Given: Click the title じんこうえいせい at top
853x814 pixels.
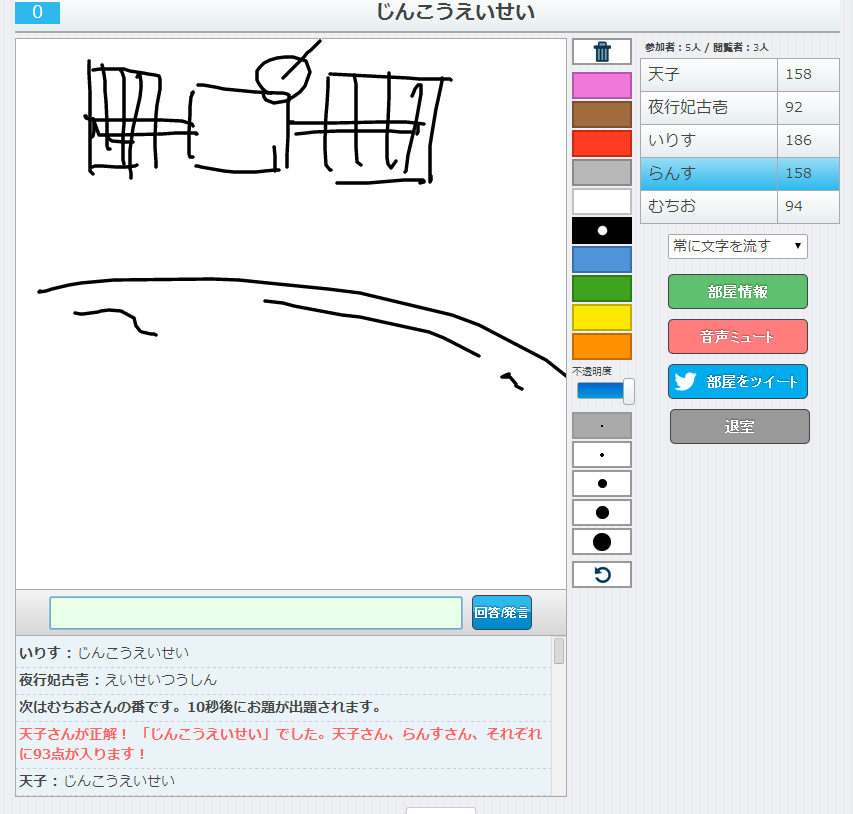Looking at the screenshot, I should tap(455, 12).
